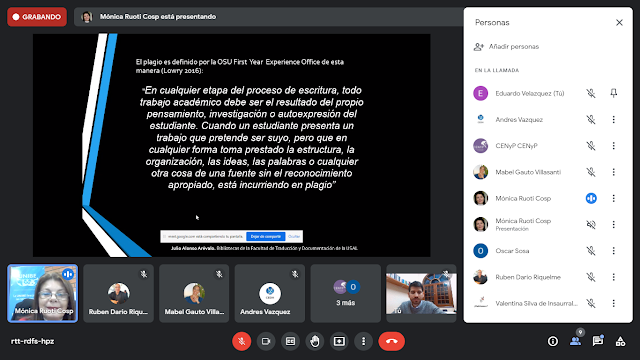Open the meeting details info icon
640x360 pixels.
[553, 341]
